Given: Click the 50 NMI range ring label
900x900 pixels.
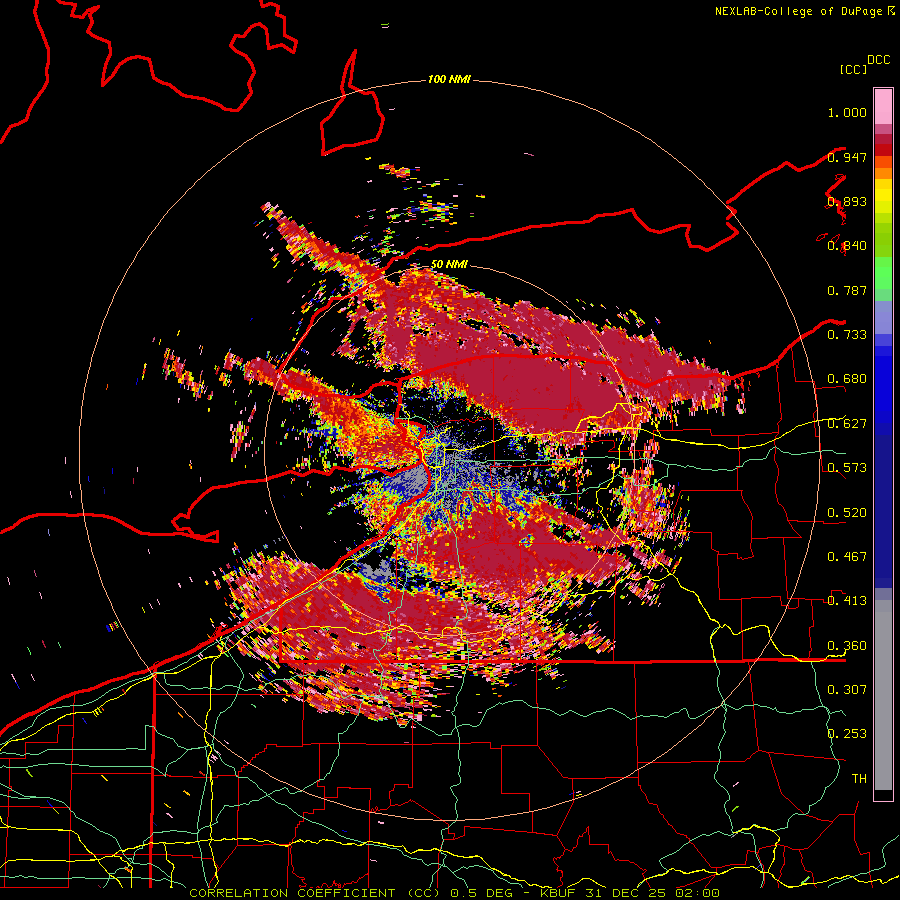Looking at the screenshot, I should click(x=449, y=264).
